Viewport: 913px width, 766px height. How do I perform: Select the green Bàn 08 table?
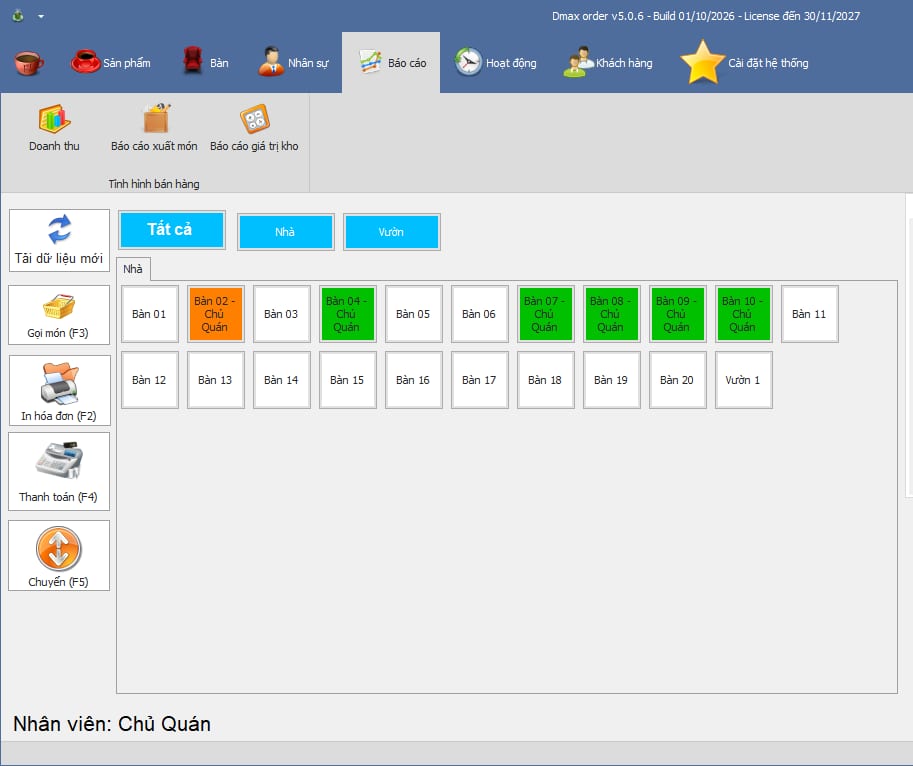coord(611,314)
